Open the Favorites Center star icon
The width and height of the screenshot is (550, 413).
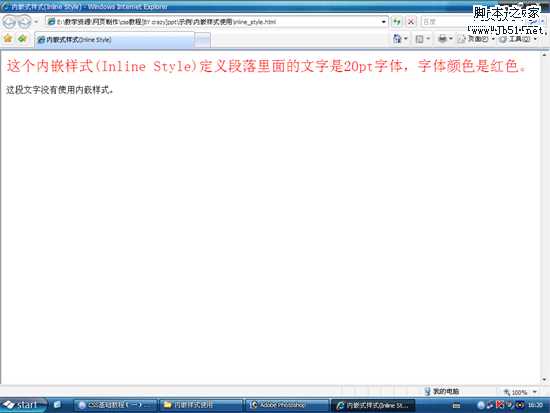8,39
